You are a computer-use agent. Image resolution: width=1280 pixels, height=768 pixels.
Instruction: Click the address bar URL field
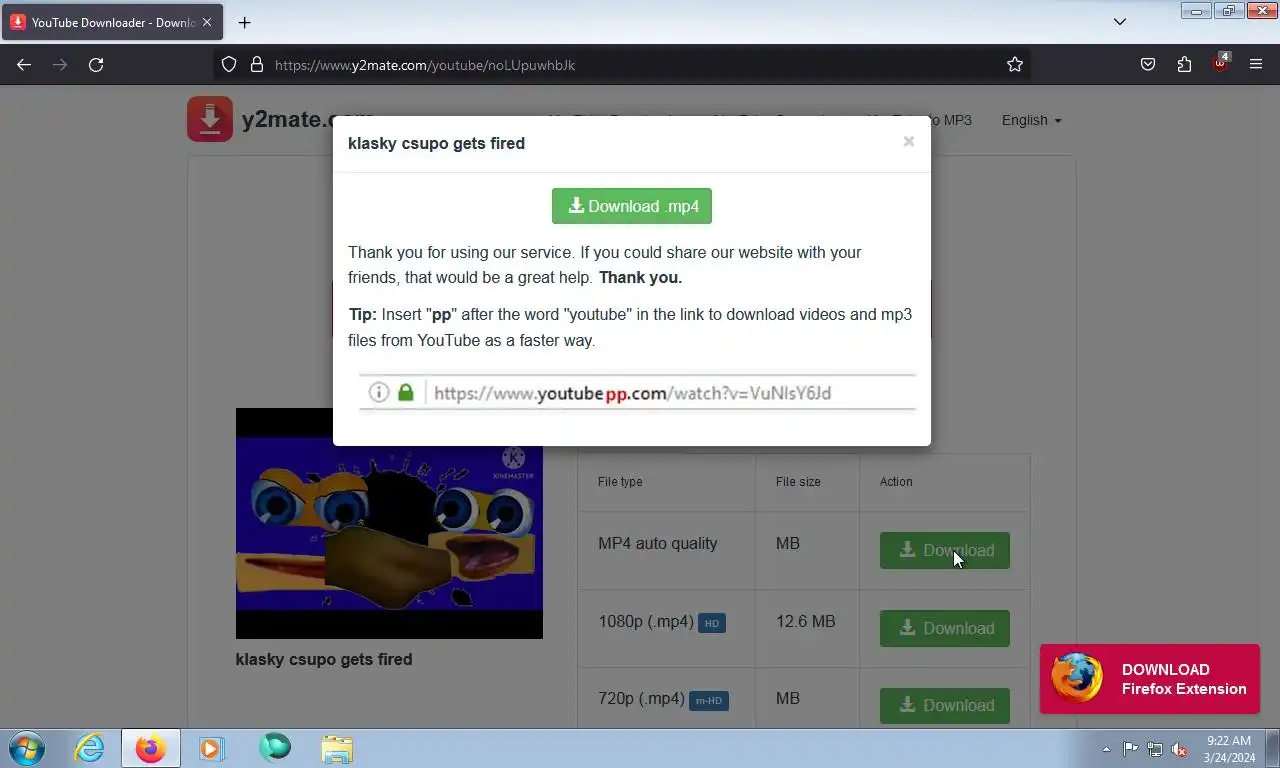[x=622, y=64]
